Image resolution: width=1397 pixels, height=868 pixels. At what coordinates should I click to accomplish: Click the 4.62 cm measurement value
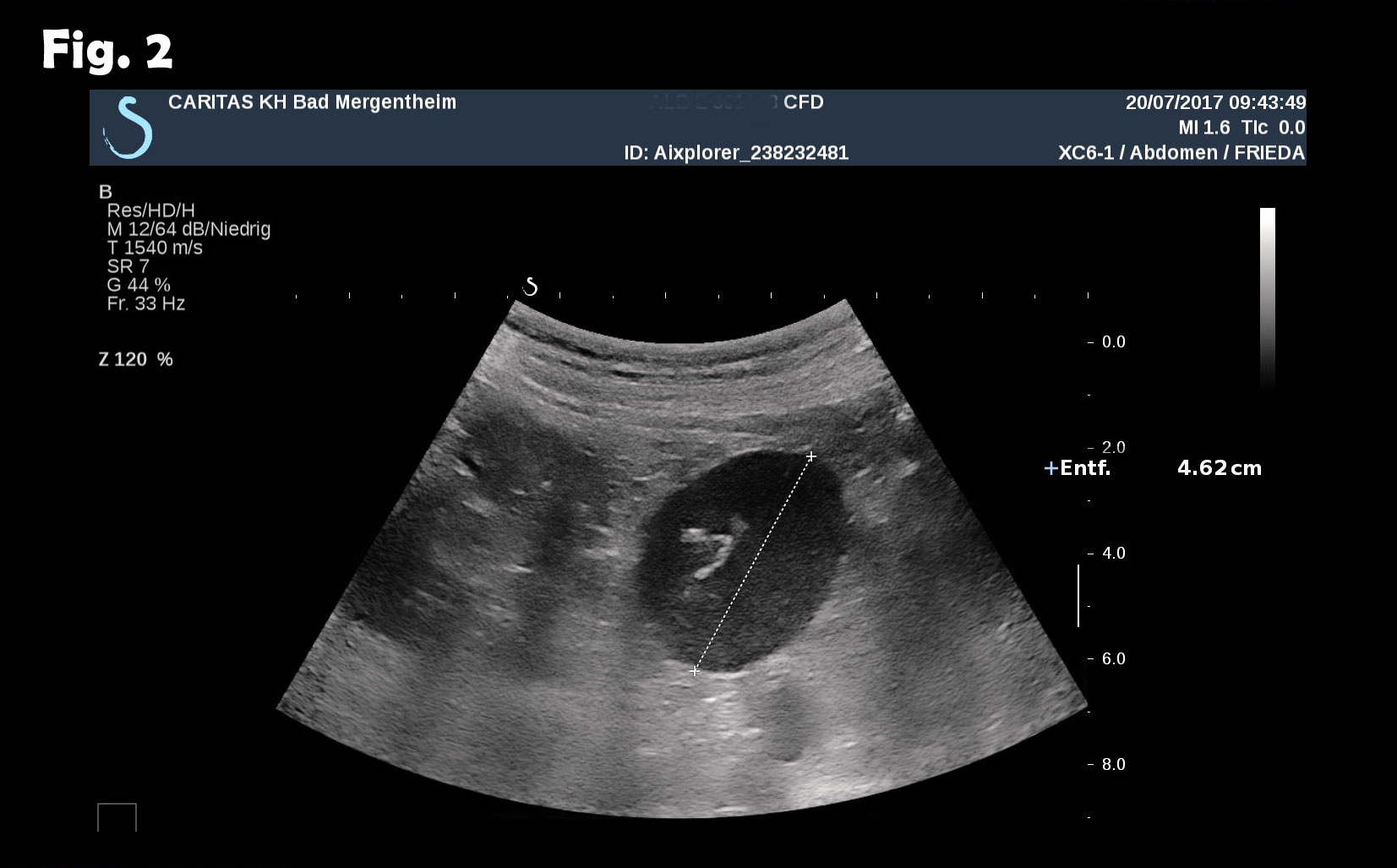click(1219, 468)
